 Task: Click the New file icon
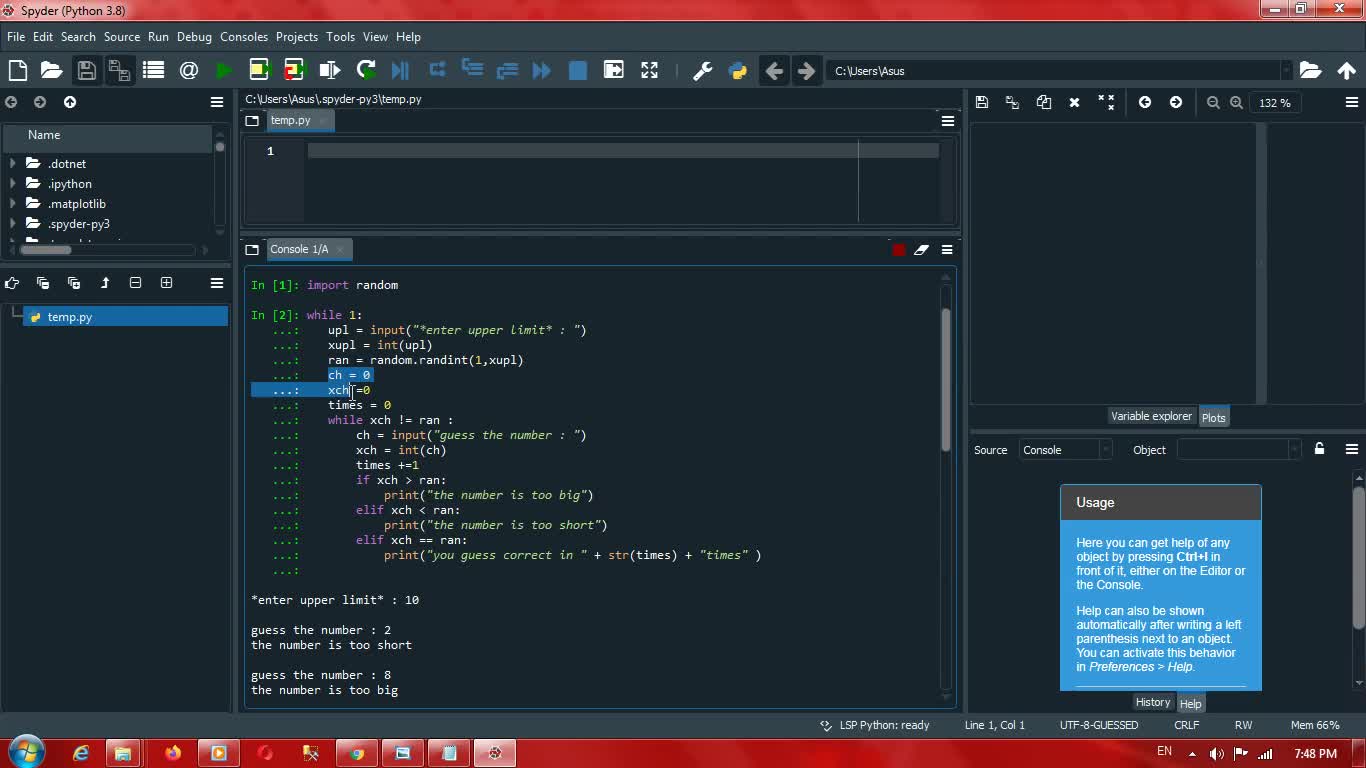(18, 70)
